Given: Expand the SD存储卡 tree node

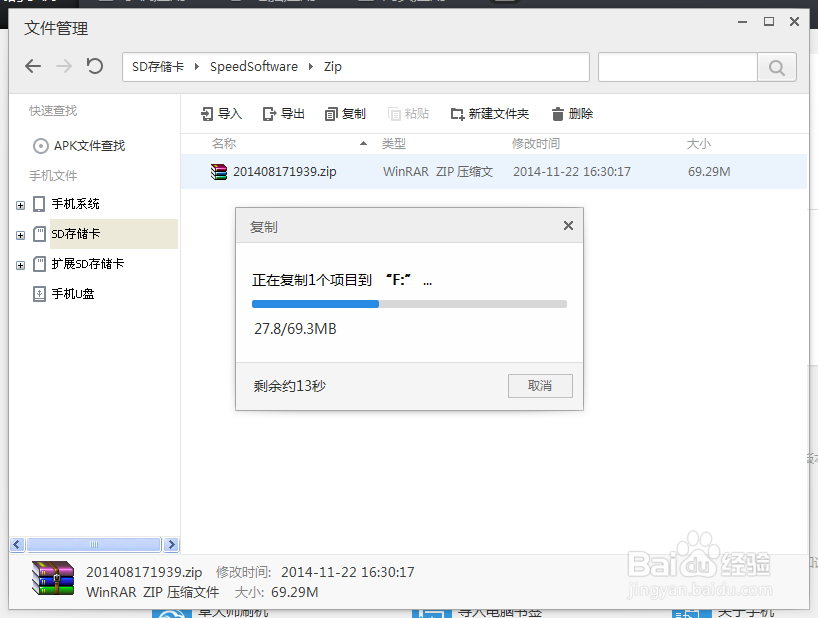Looking at the screenshot, I should pos(20,236).
